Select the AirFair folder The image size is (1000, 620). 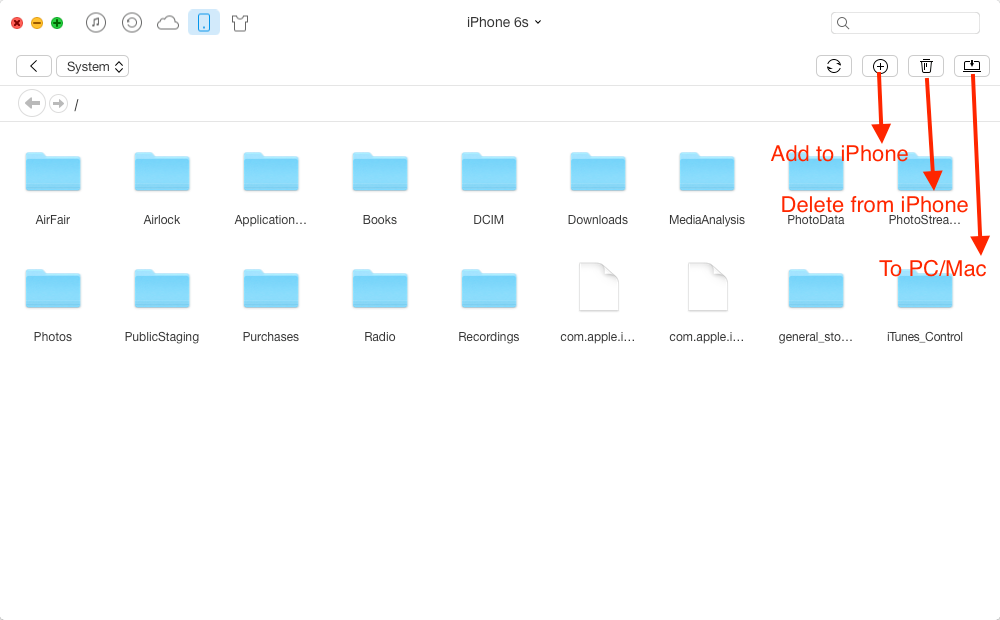(53, 172)
